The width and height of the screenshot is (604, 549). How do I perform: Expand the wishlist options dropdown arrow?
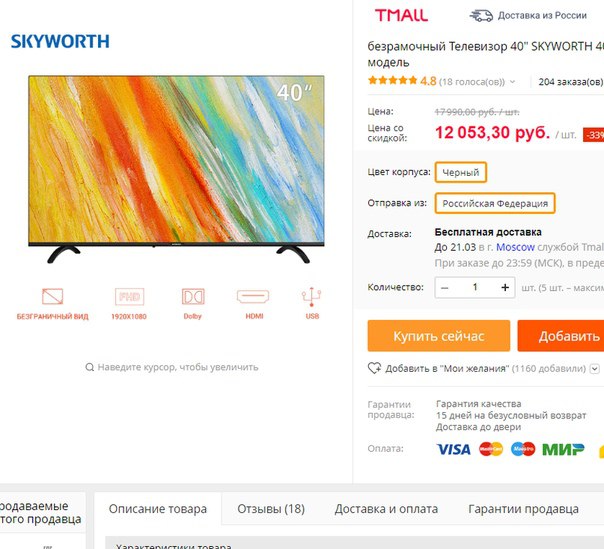tap(595, 369)
